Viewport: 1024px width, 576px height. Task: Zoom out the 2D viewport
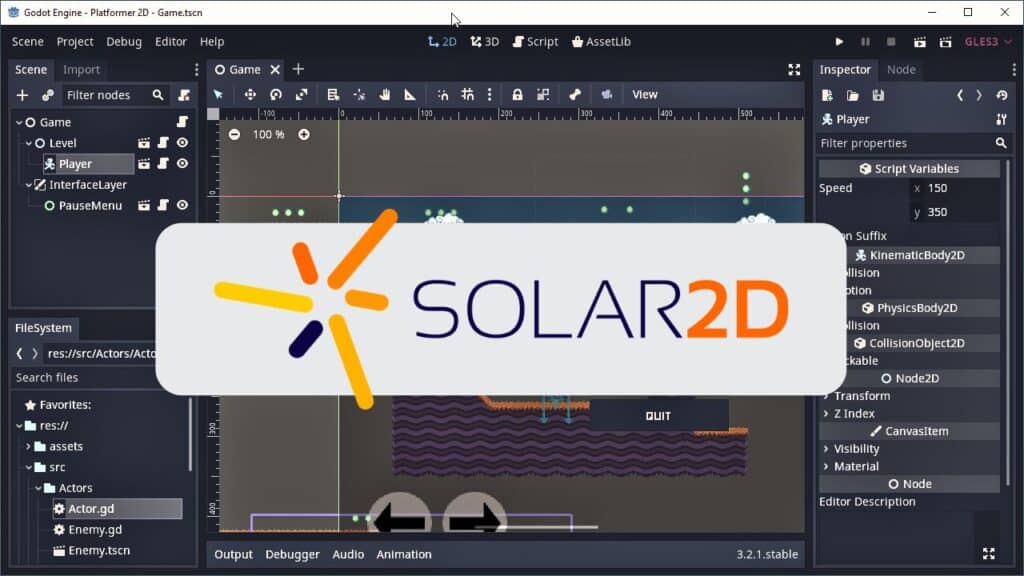point(234,135)
